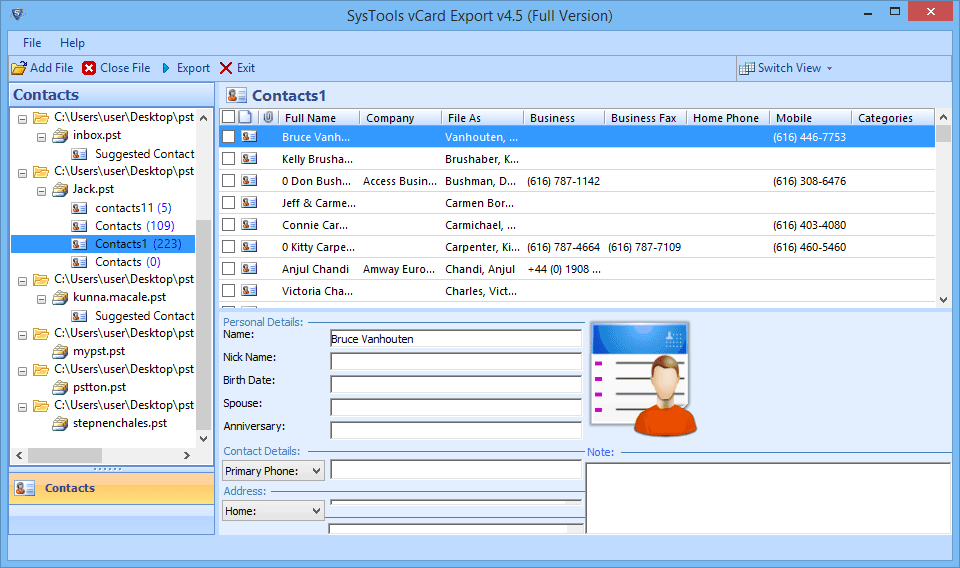Click the stepnenchales.pst file icon
This screenshot has width=960, height=568.
(x=60, y=424)
